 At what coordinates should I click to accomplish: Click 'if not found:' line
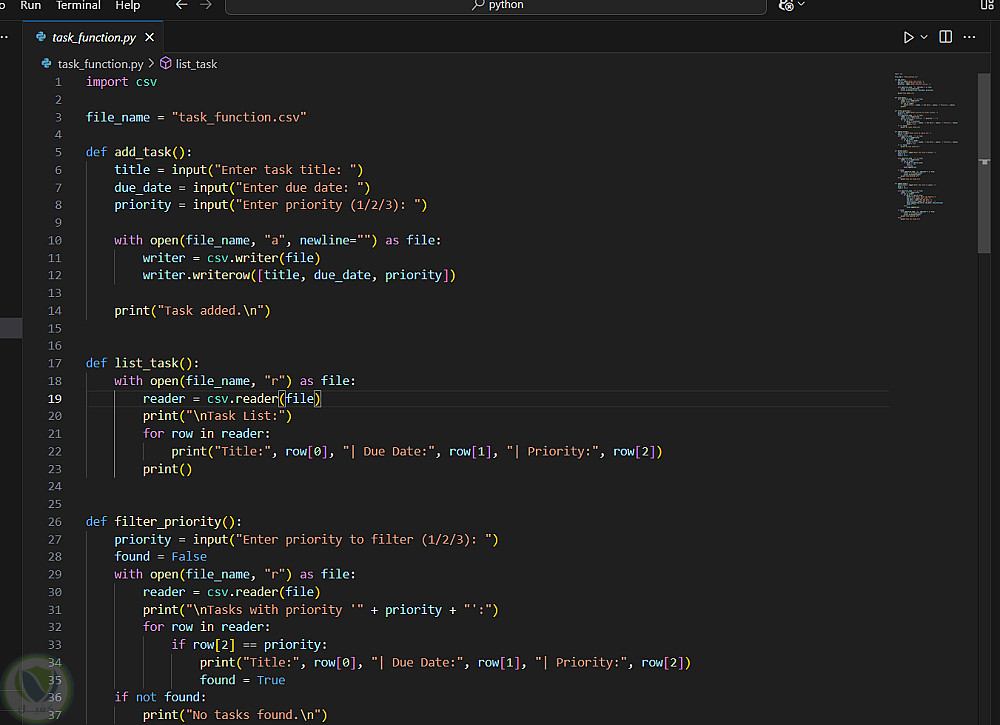pos(160,697)
